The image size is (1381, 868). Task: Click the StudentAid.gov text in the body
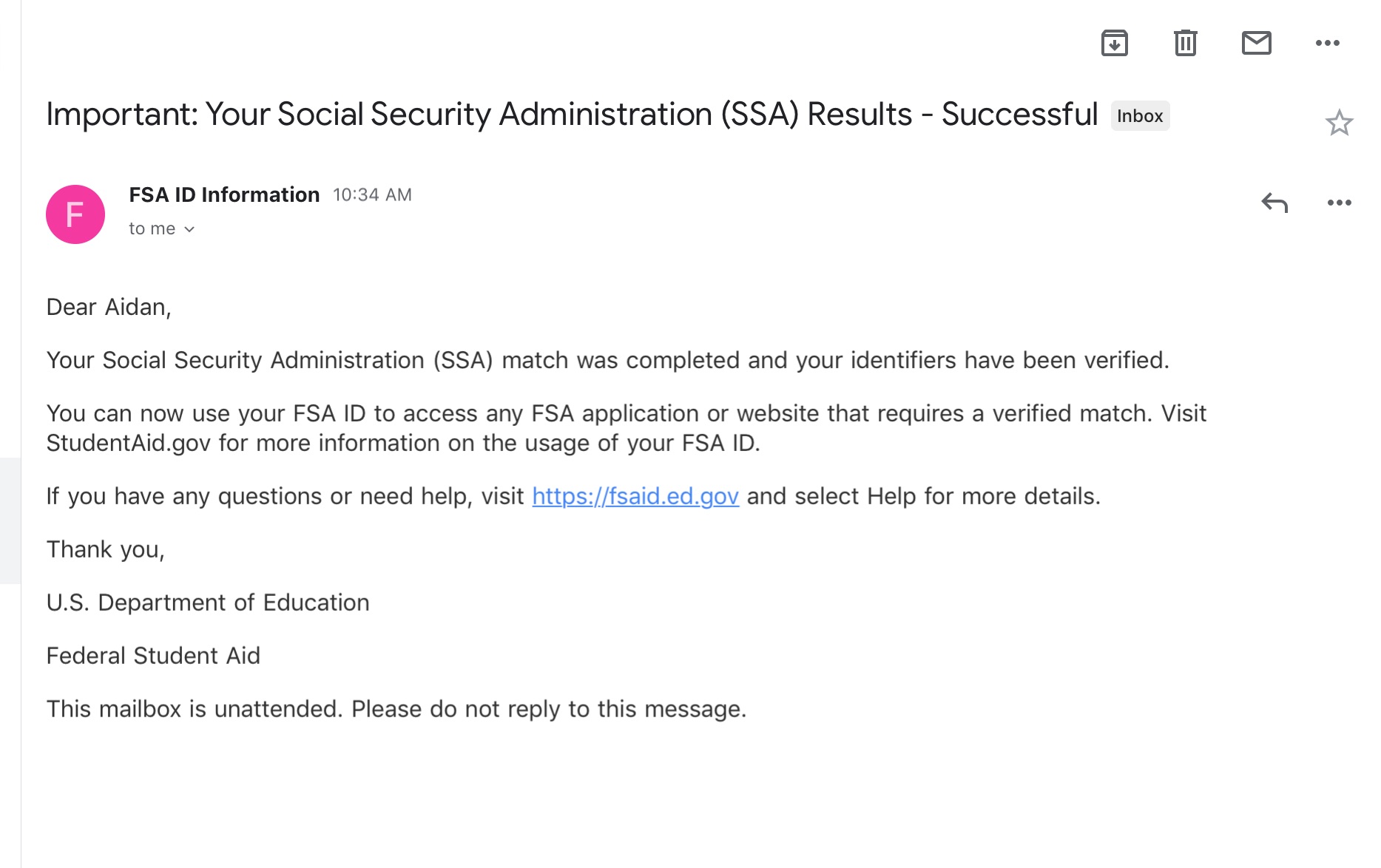129,443
